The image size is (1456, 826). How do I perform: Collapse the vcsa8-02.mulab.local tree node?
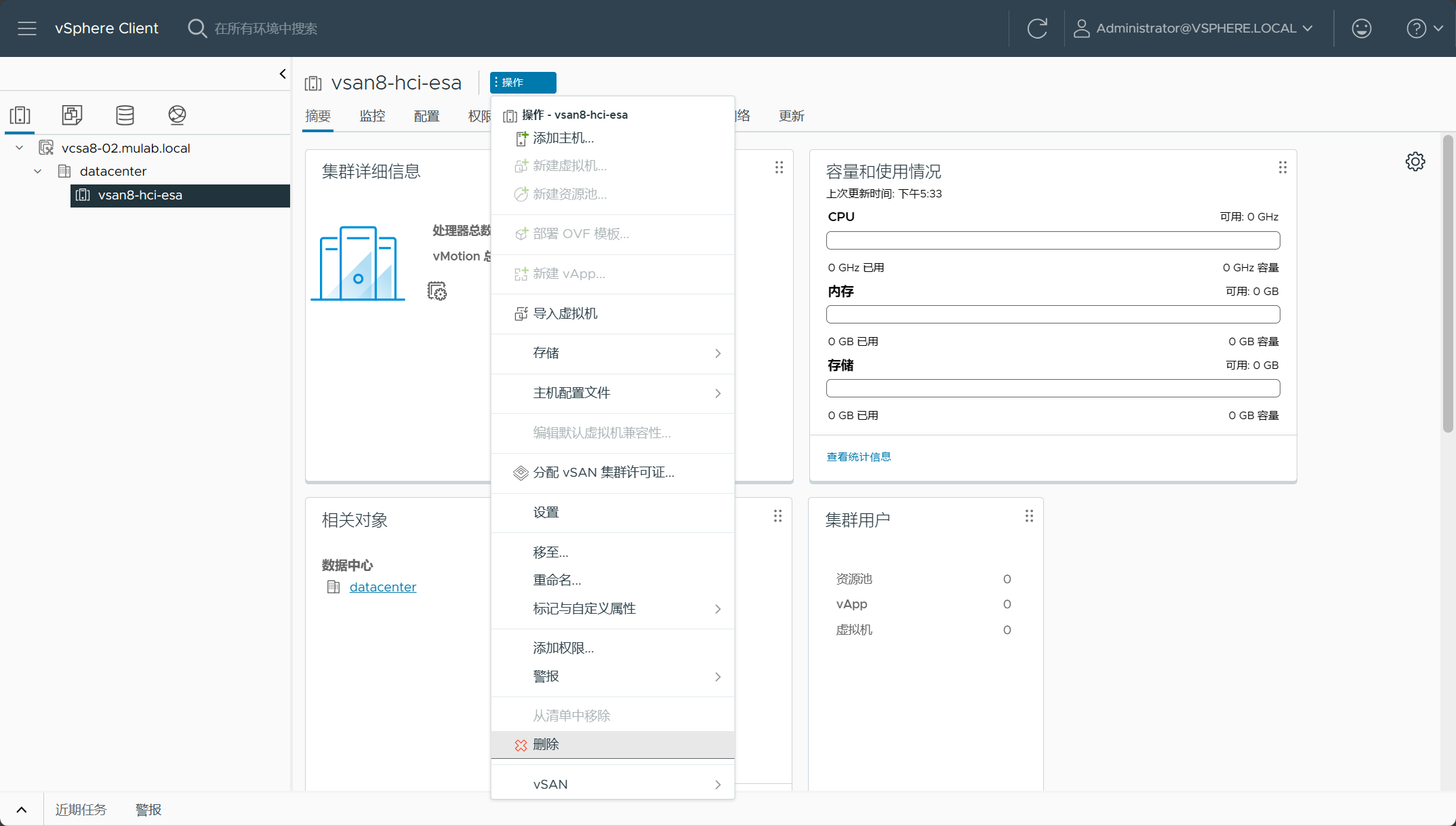pos(20,148)
